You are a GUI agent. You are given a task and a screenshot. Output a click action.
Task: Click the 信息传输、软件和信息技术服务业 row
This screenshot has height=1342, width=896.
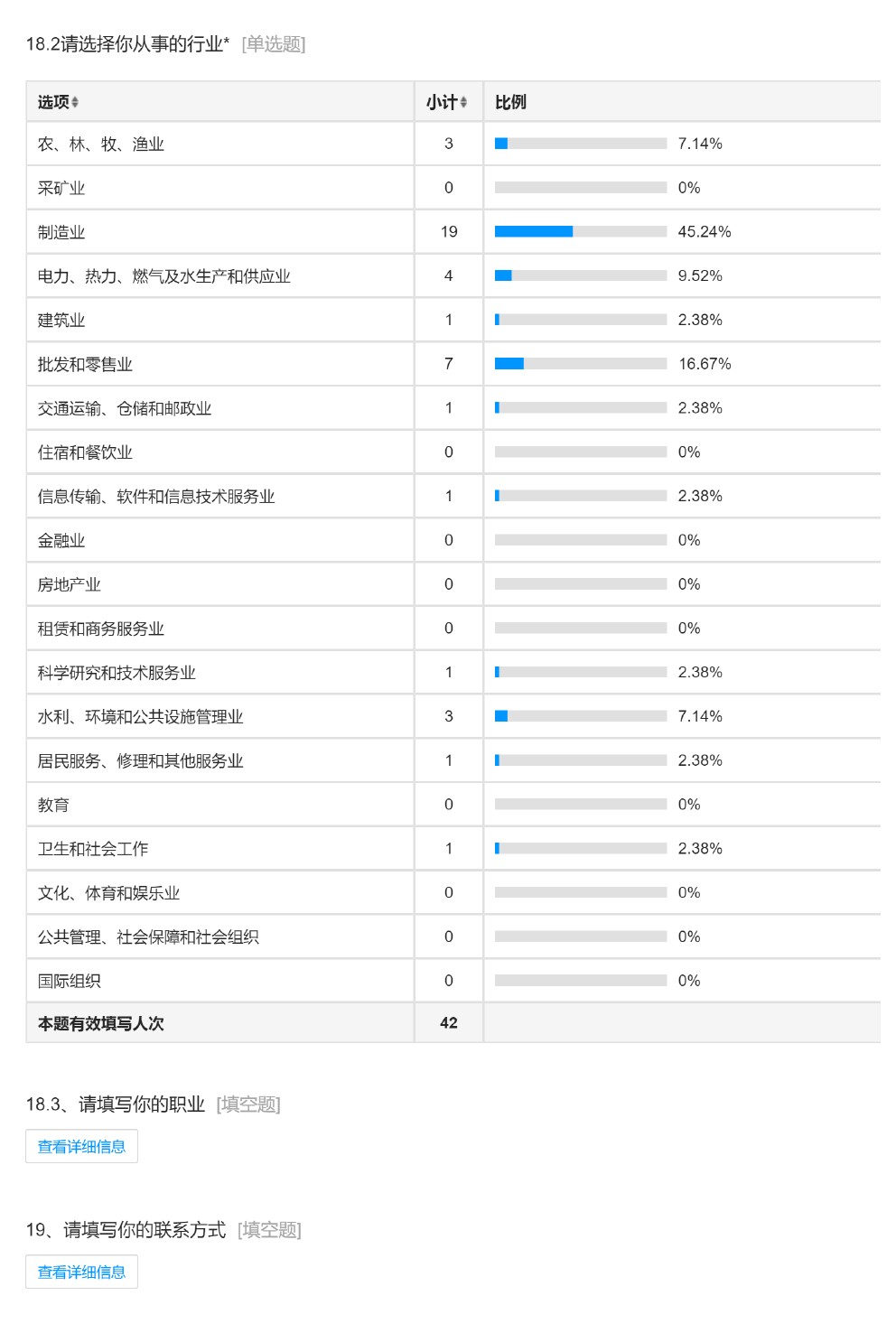click(156, 496)
